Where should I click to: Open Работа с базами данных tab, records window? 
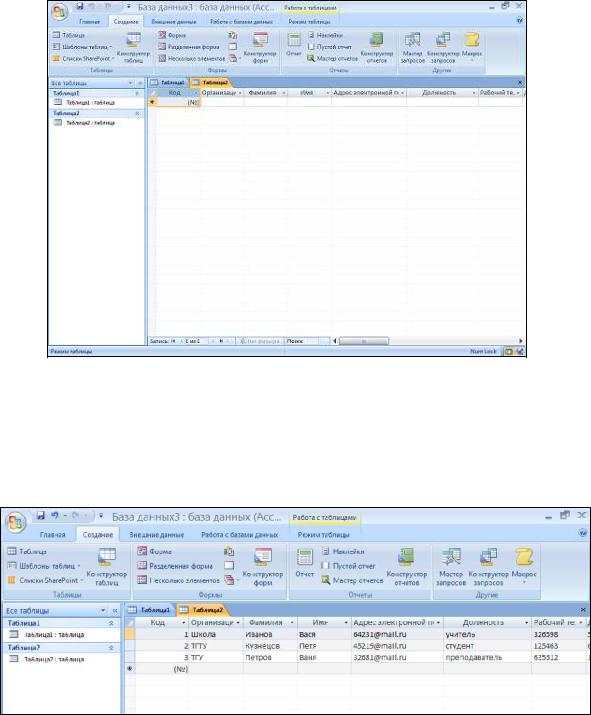click(x=239, y=534)
